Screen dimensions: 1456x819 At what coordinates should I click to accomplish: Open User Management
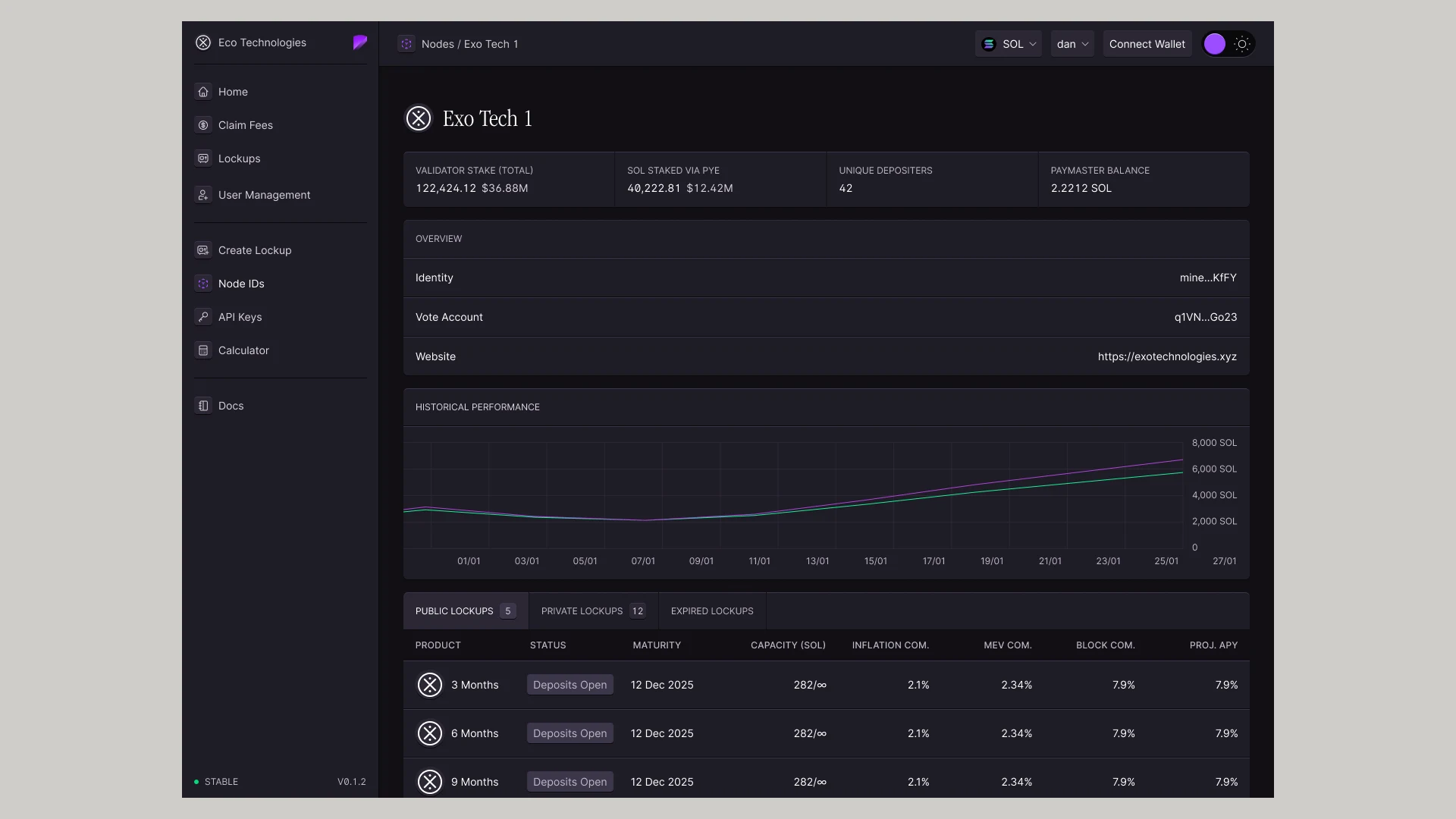tap(281, 195)
